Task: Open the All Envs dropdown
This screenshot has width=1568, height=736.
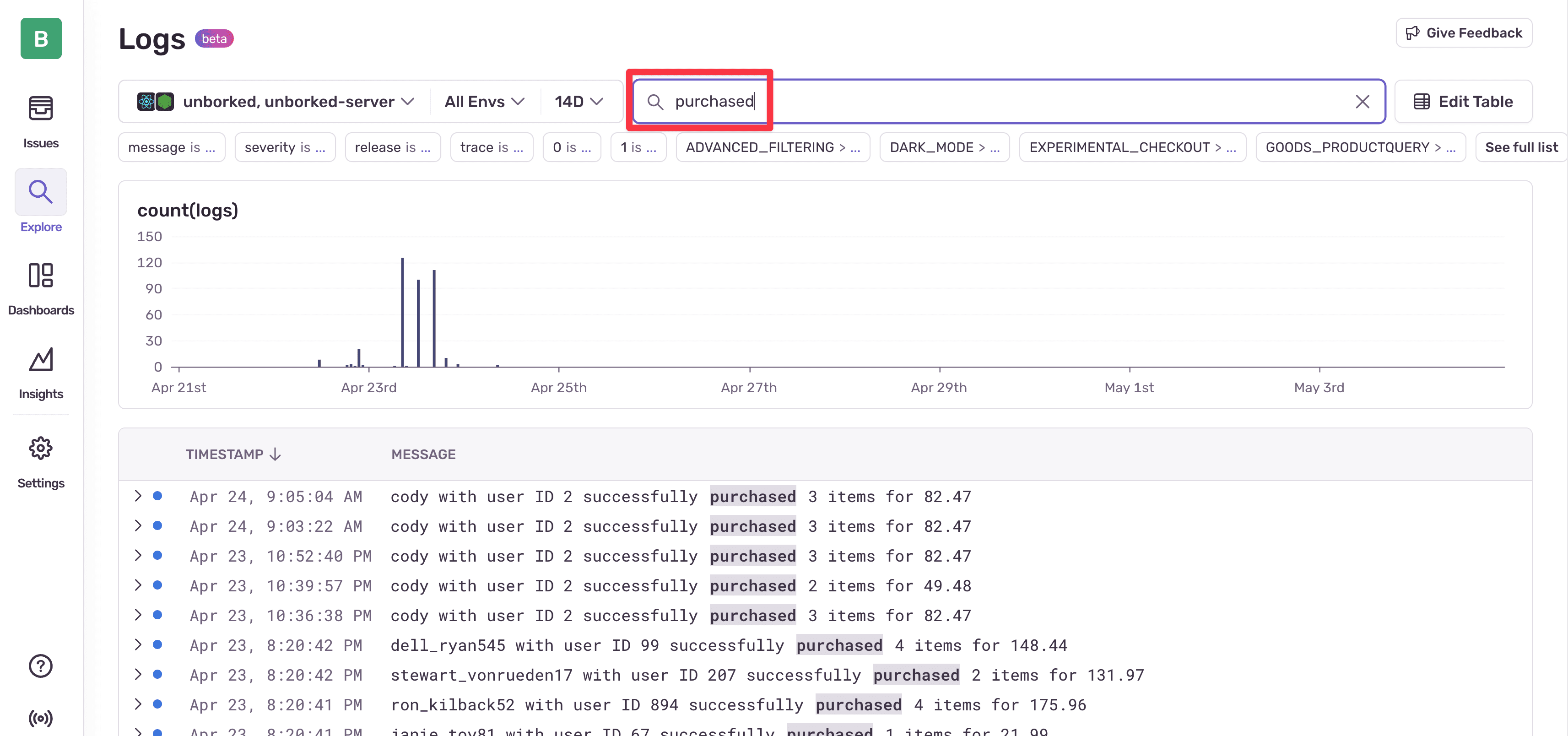Action: pyautogui.click(x=484, y=101)
